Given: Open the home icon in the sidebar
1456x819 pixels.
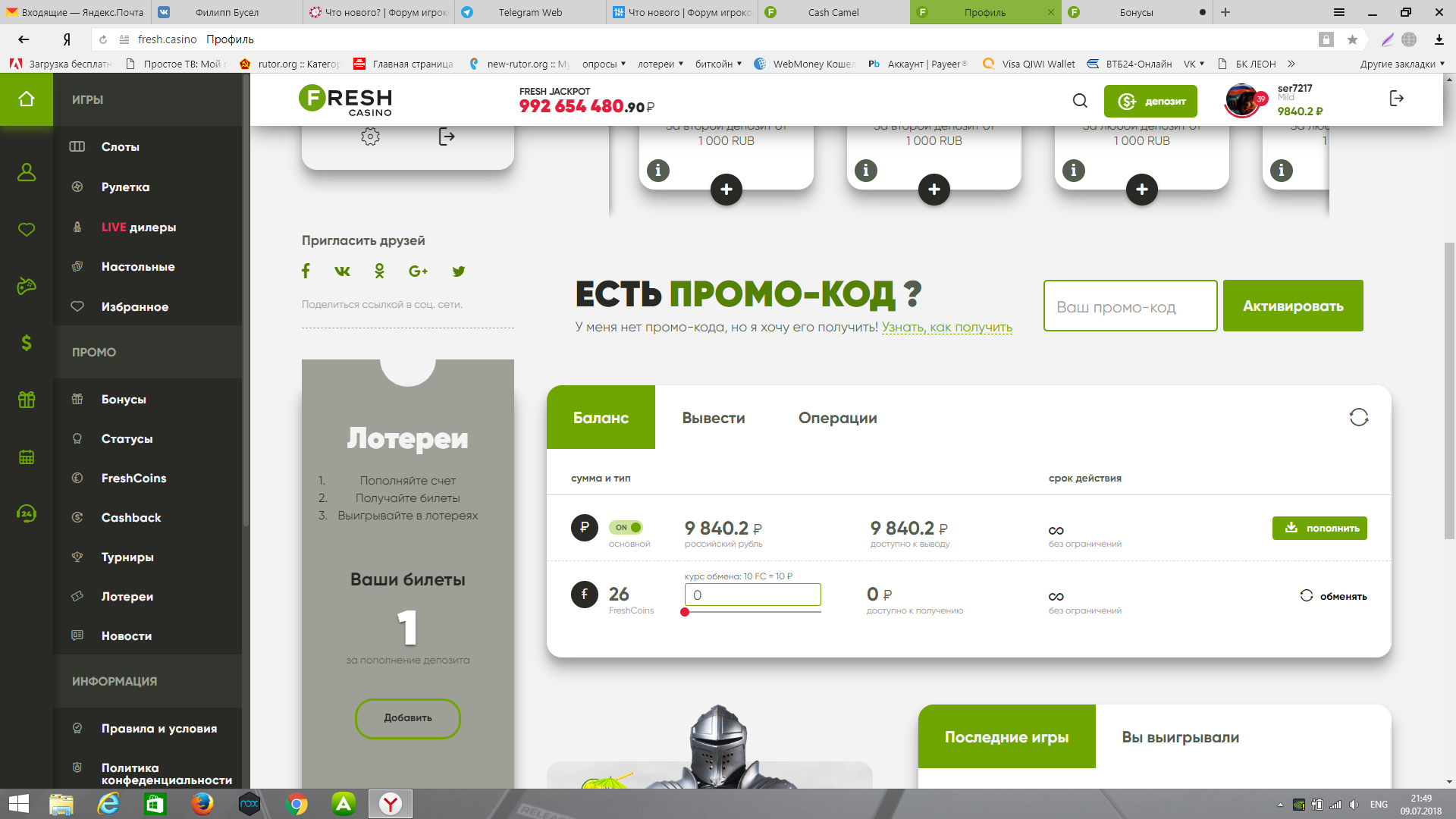Looking at the screenshot, I should 27,99.
